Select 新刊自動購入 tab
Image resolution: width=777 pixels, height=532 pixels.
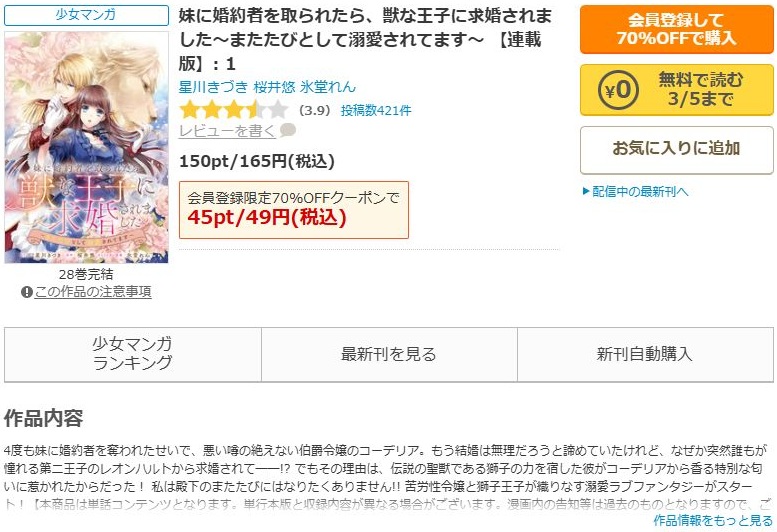tap(645, 354)
